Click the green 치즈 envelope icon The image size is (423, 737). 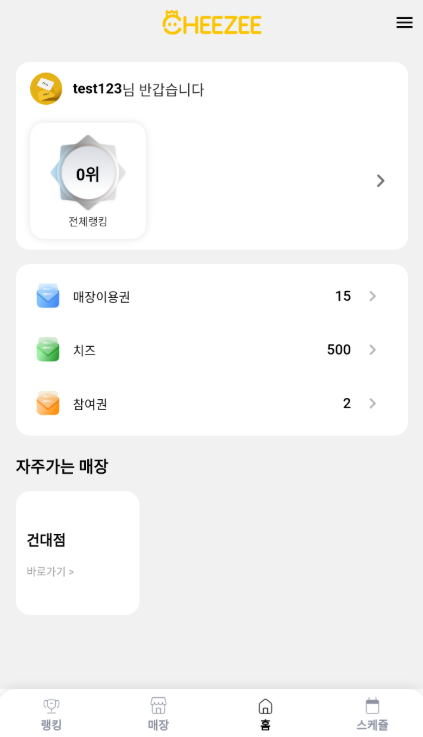(x=48, y=349)
